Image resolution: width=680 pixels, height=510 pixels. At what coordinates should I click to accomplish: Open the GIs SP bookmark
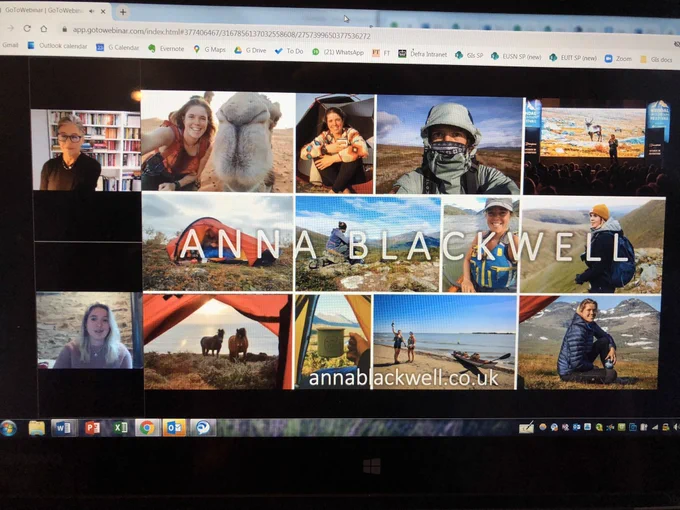(x=469, y=56)
